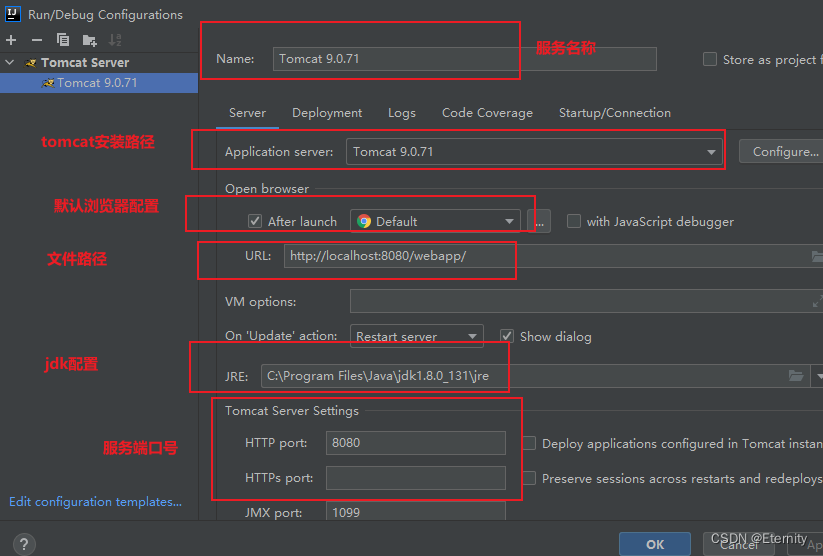The image size is (823, 556).
Task: Open the Application server dropdown
Action: pos(534,152)
